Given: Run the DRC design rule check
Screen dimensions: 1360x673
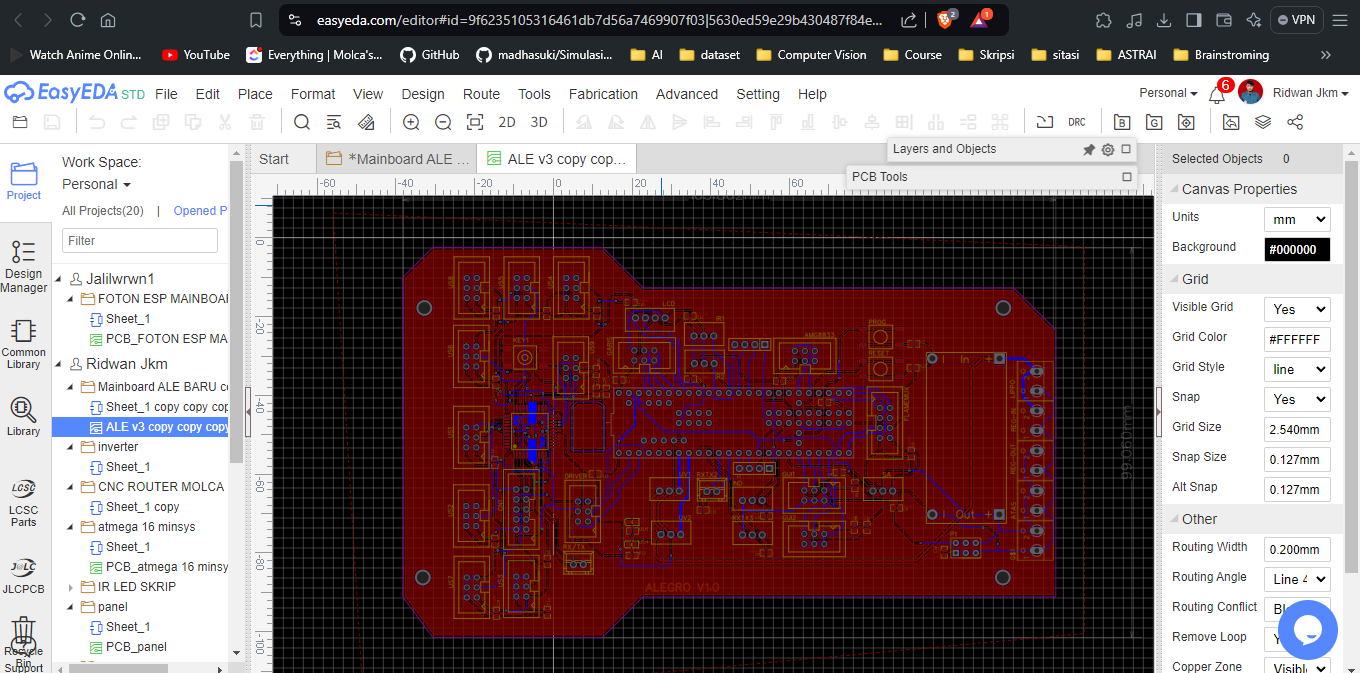Looking at the screenshot, I should coord(1076,122).
